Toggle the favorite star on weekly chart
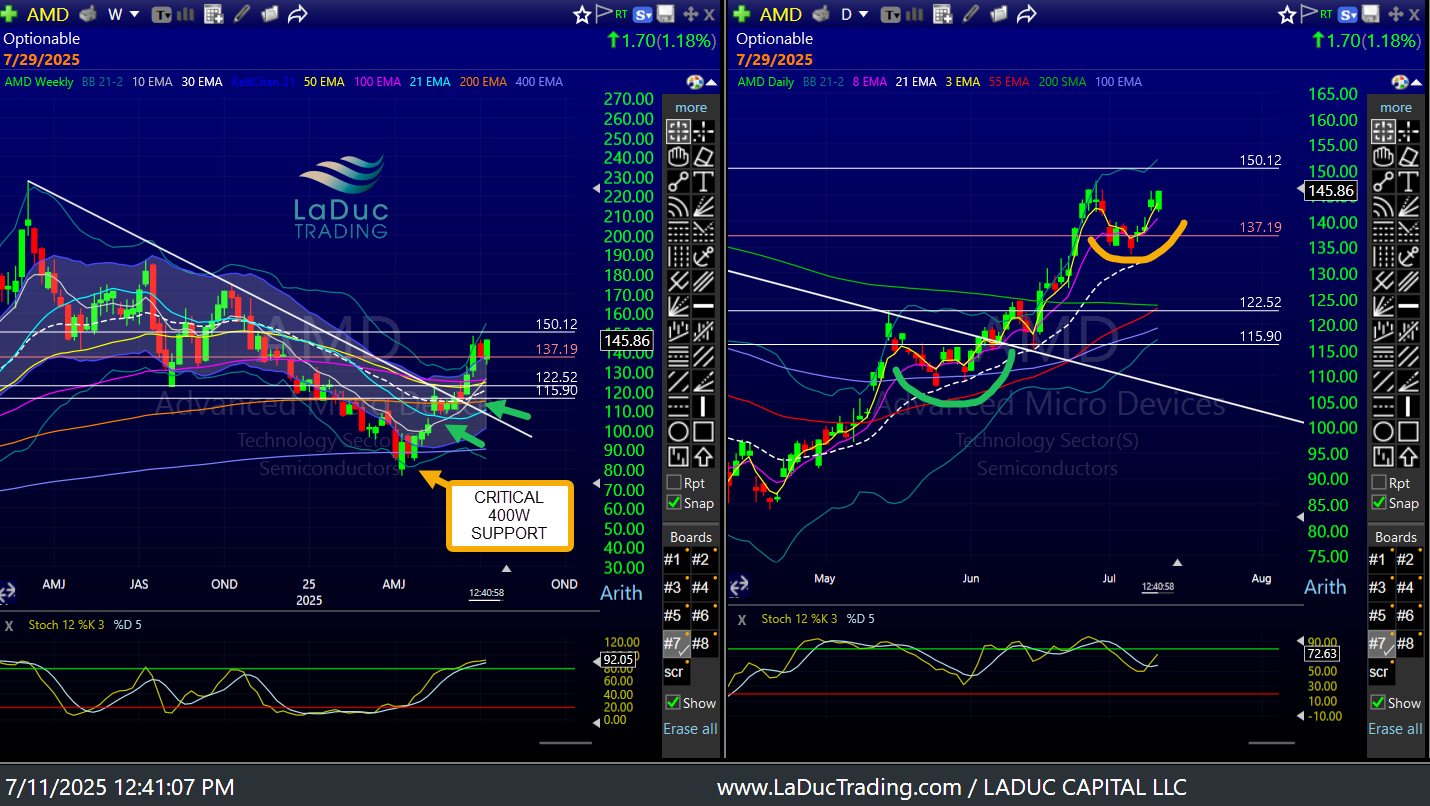The image size is (1430, 806). [x=582, y=14]
